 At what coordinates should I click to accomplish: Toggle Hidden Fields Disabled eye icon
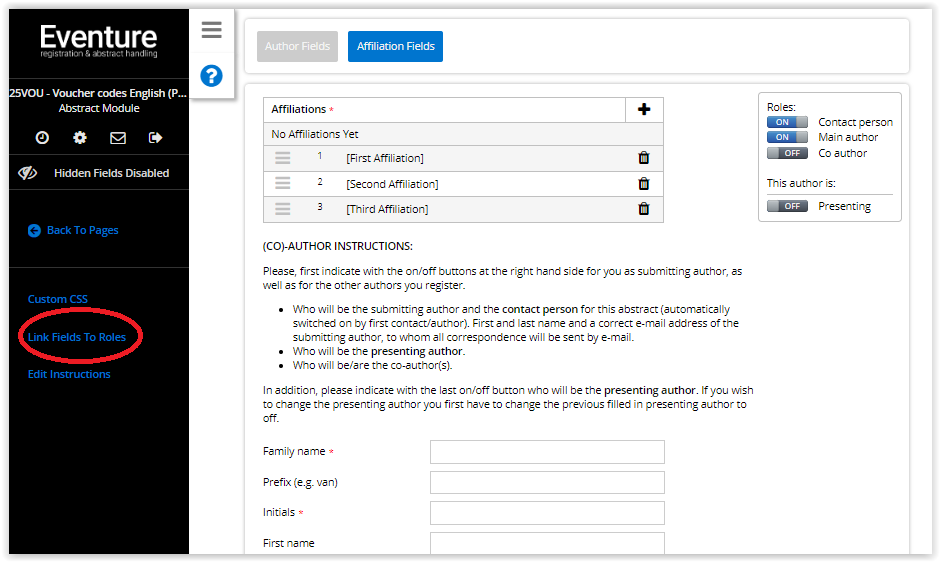[x=28, y=173]
